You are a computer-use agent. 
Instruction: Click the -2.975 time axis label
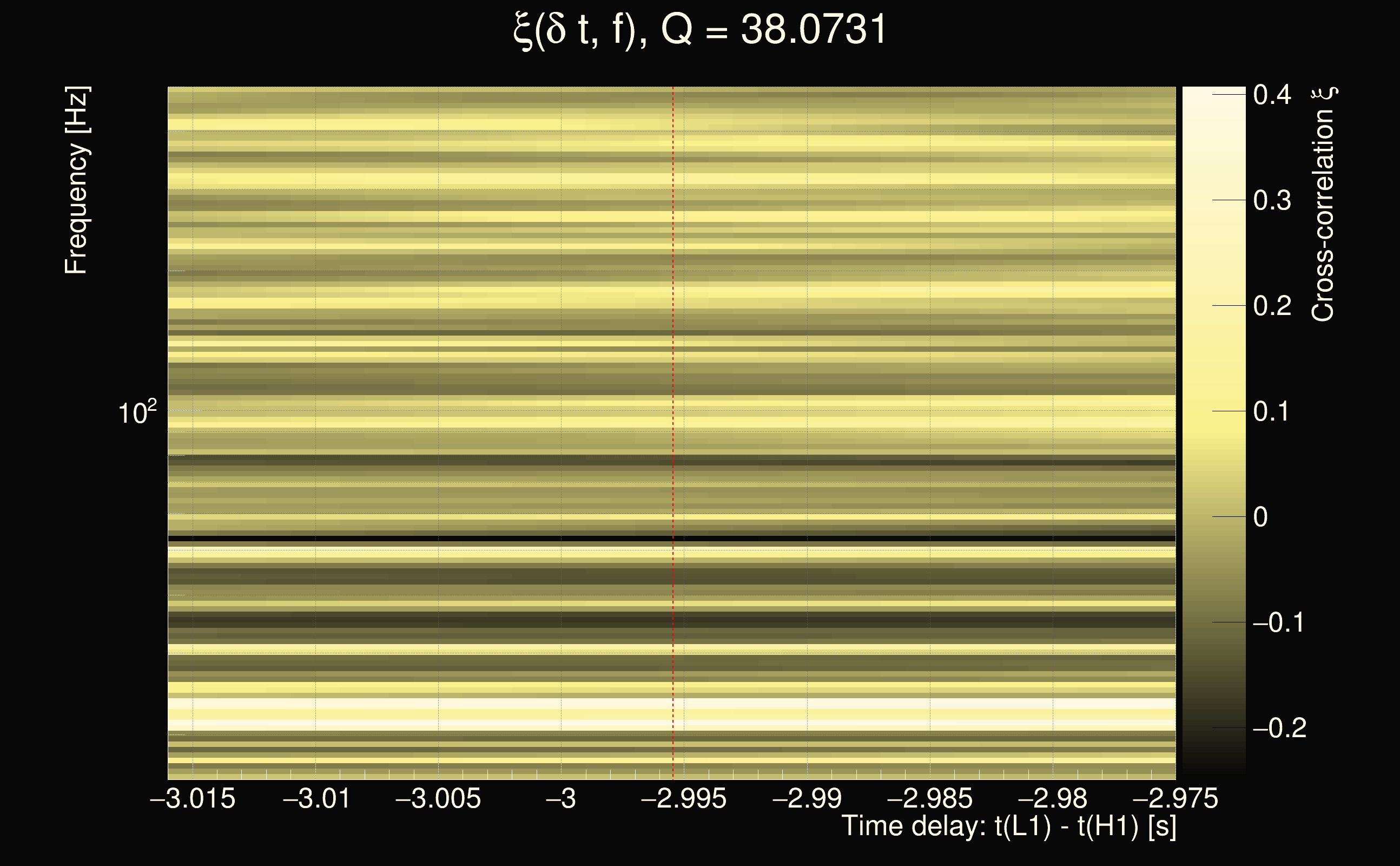[x=1175, y=798]
